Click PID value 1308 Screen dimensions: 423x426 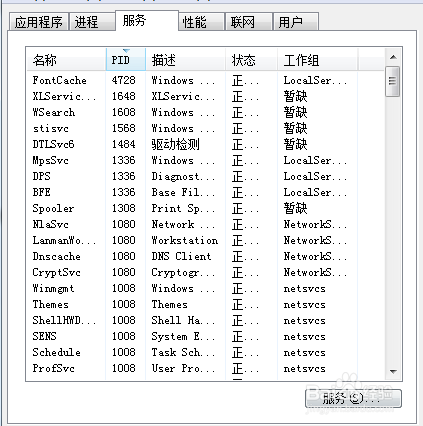pyautogui.click(x=124, y=208)
